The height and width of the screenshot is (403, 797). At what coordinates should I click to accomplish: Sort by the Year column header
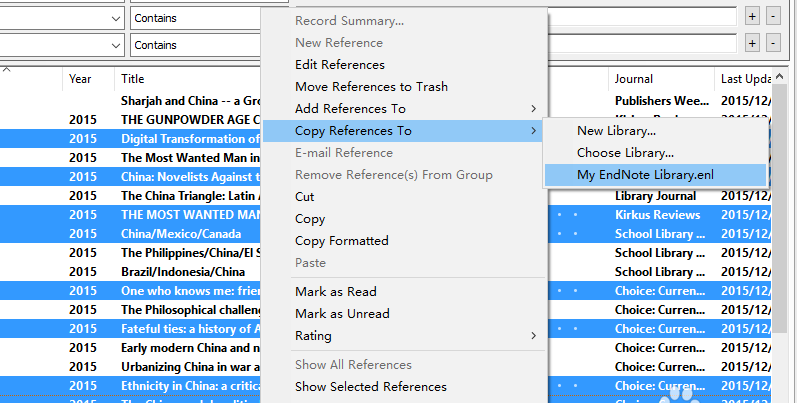point(80,78)
